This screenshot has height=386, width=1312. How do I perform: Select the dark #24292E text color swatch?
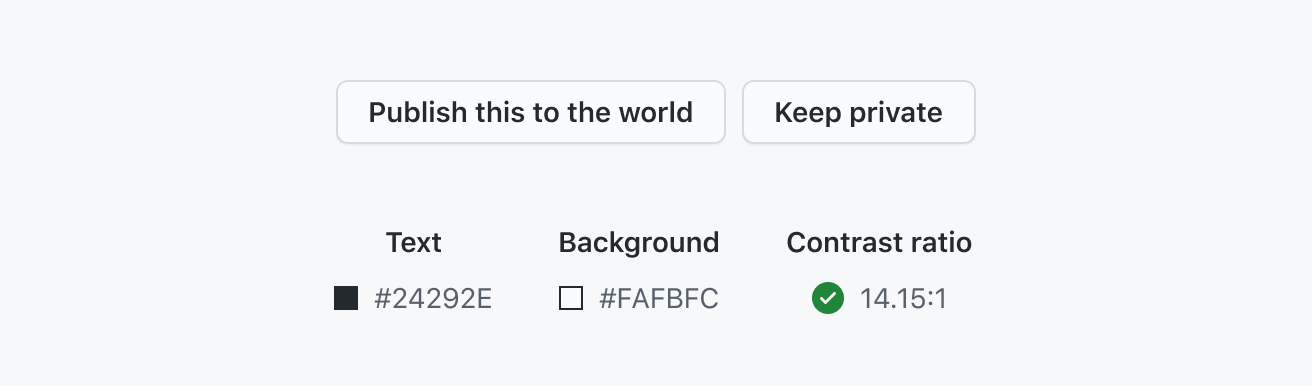pos(346,298)
